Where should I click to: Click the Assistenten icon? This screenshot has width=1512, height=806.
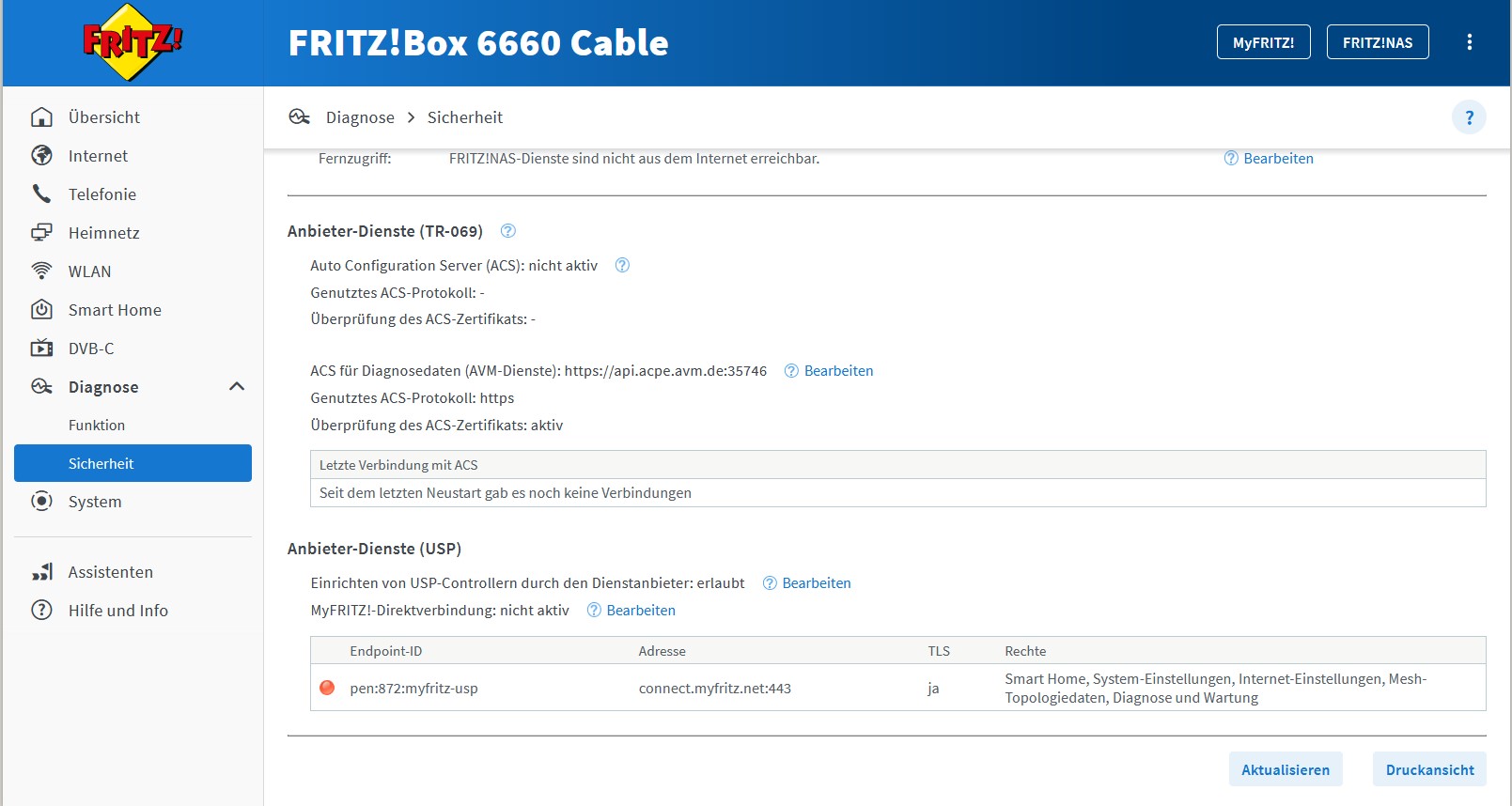41,572
